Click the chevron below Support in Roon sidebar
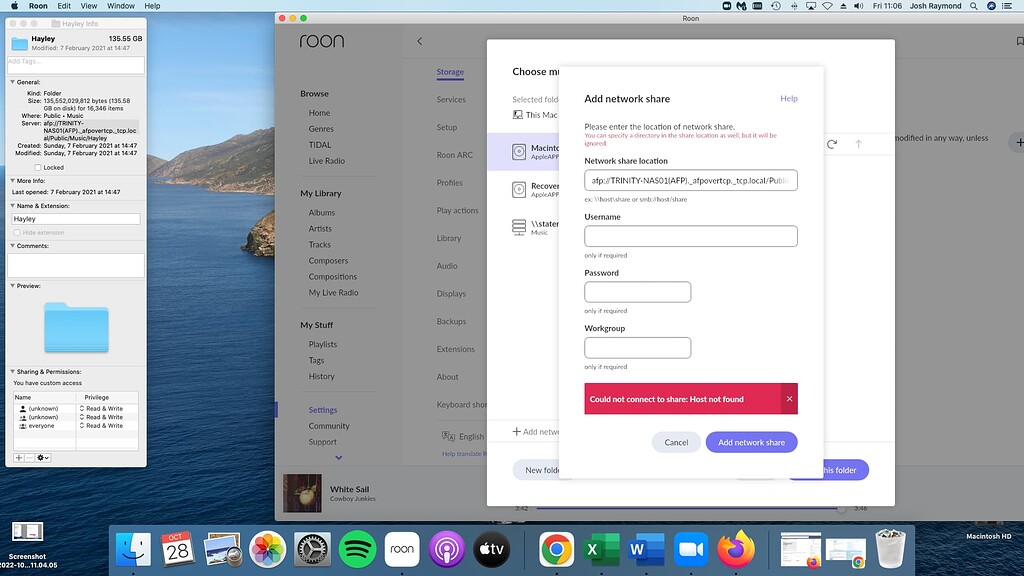 point(339,455)
